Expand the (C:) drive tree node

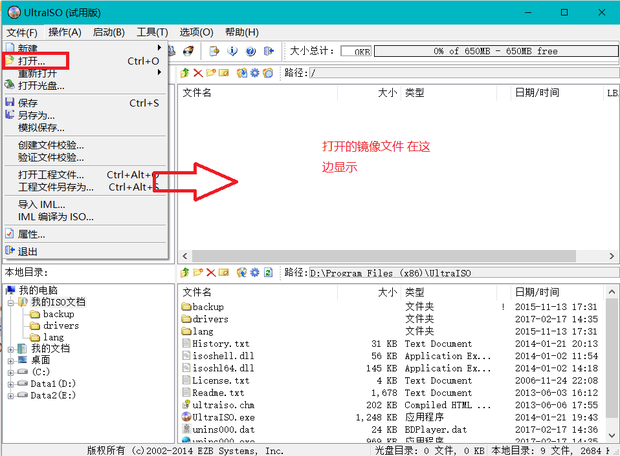pos(11,372)
